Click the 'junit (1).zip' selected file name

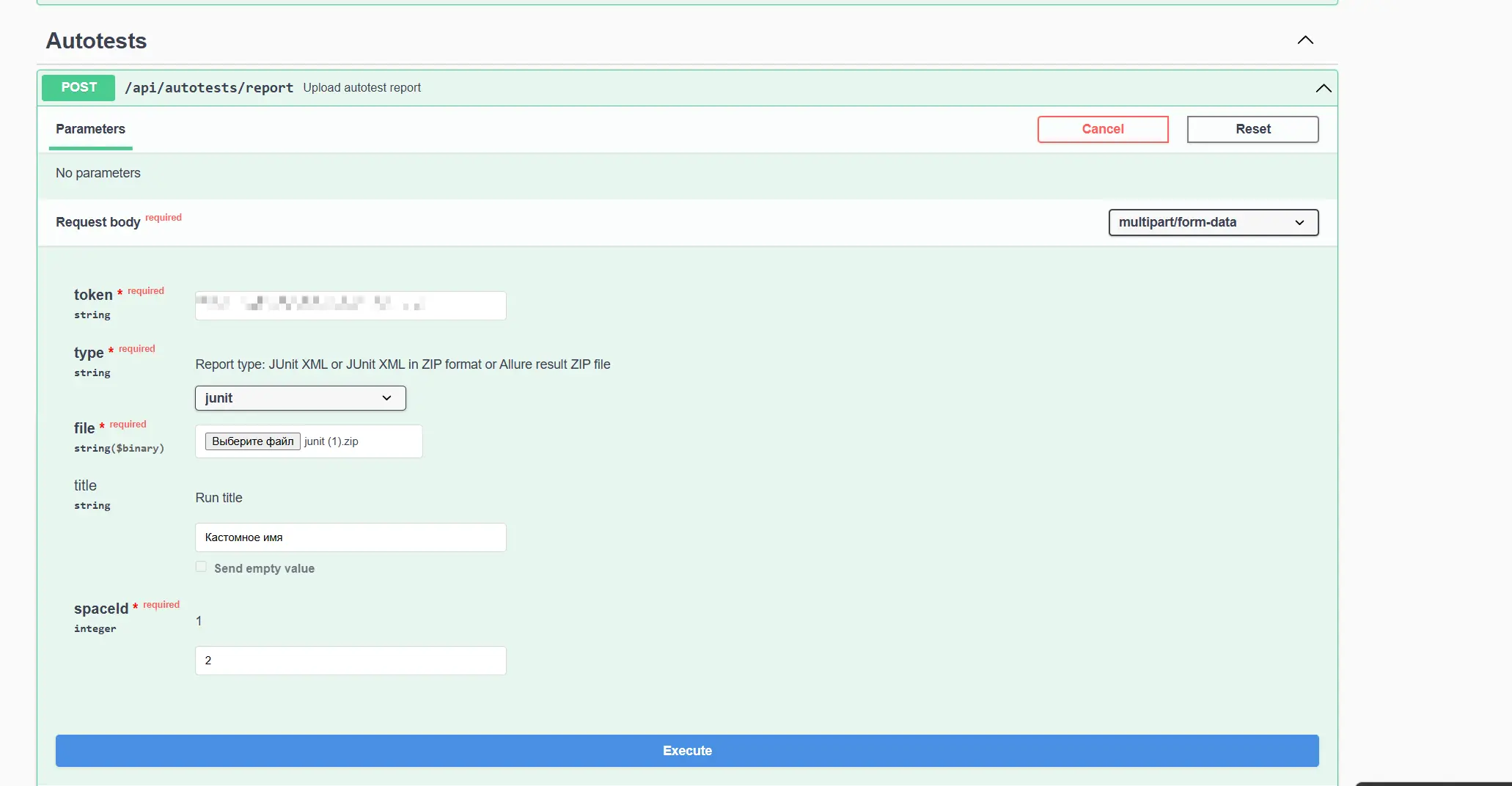point(331,441)
